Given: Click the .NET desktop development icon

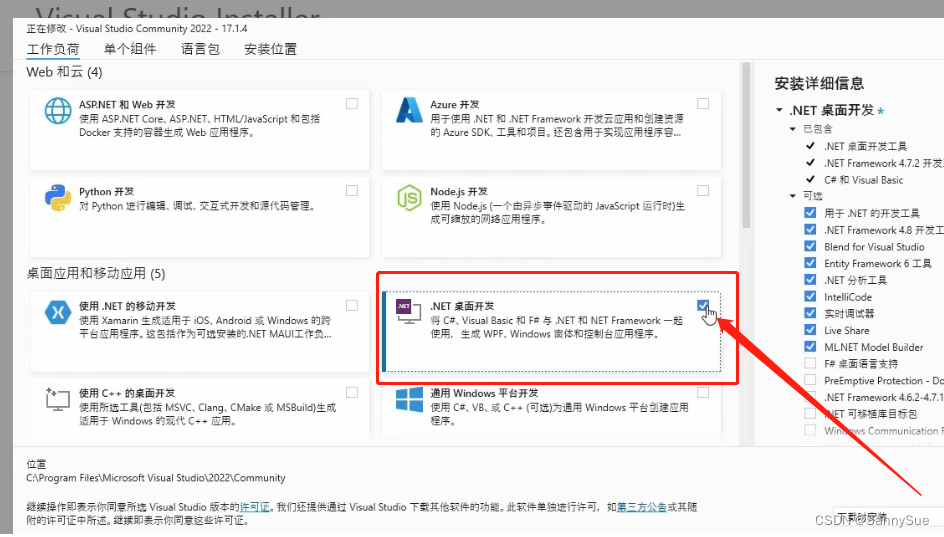Looking at the screenshot, I should point(408,311).
